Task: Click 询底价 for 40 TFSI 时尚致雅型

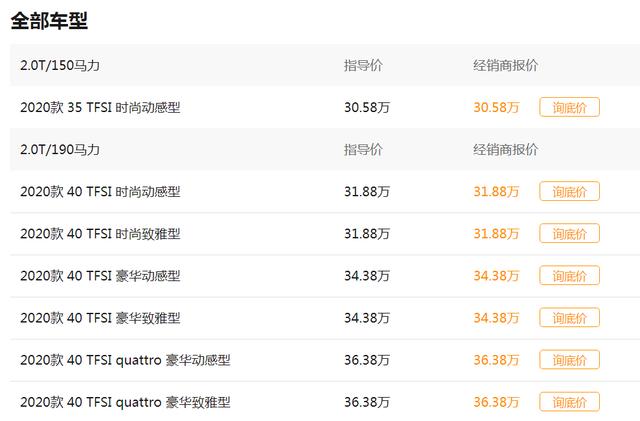Action: coord(569,234)
